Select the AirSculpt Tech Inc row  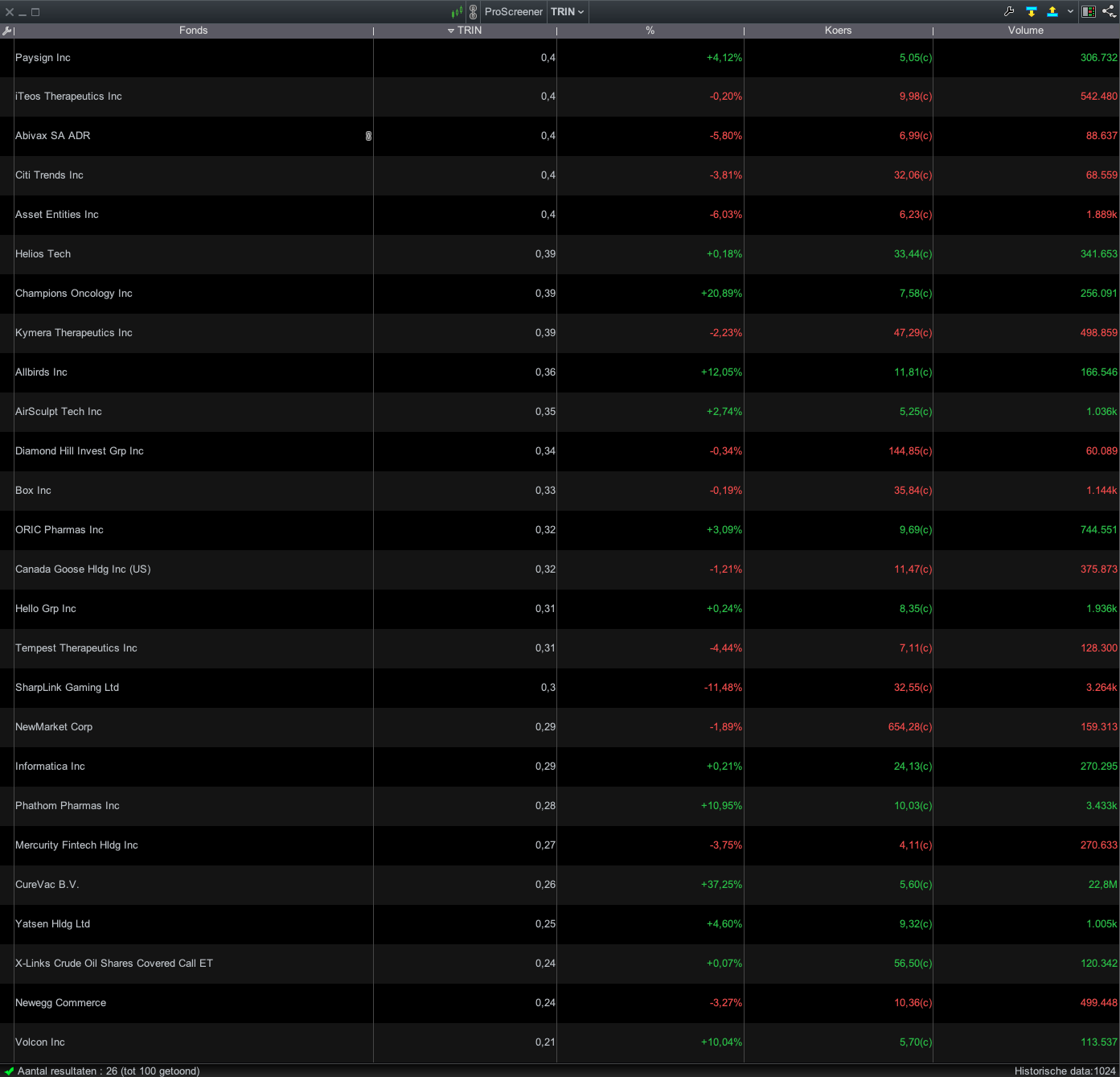(x=560, y=412)
